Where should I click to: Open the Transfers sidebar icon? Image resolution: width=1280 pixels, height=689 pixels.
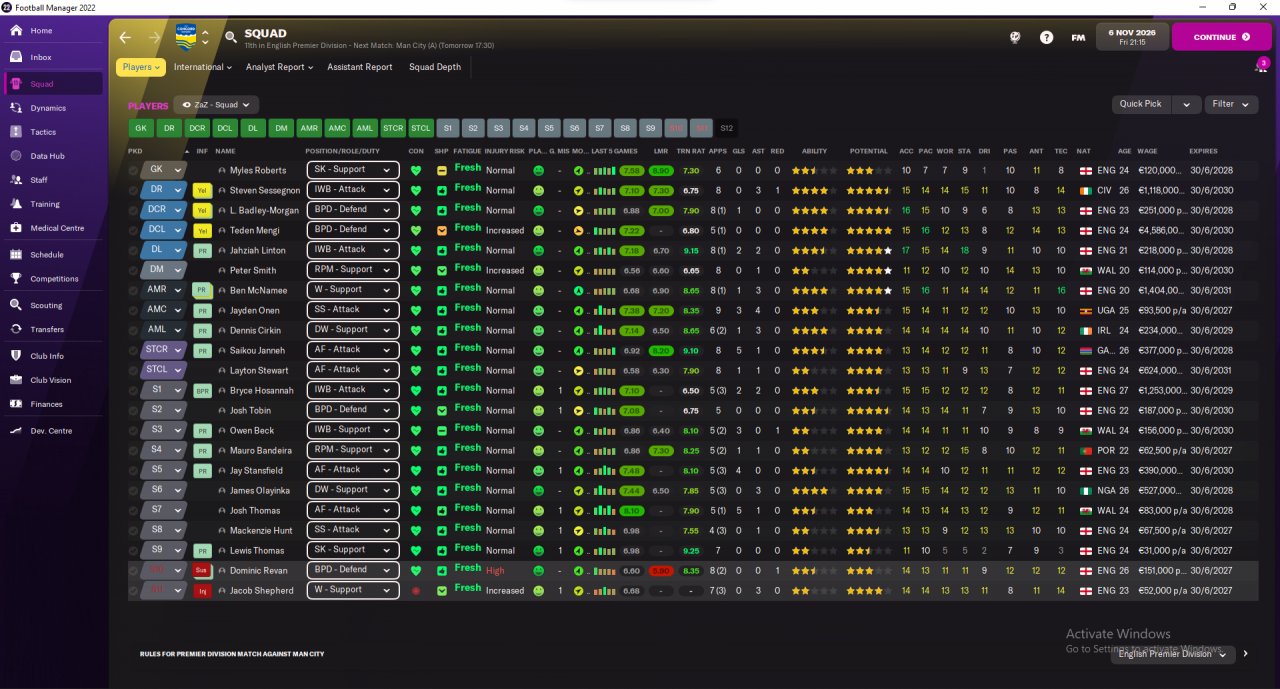(16, 329)
